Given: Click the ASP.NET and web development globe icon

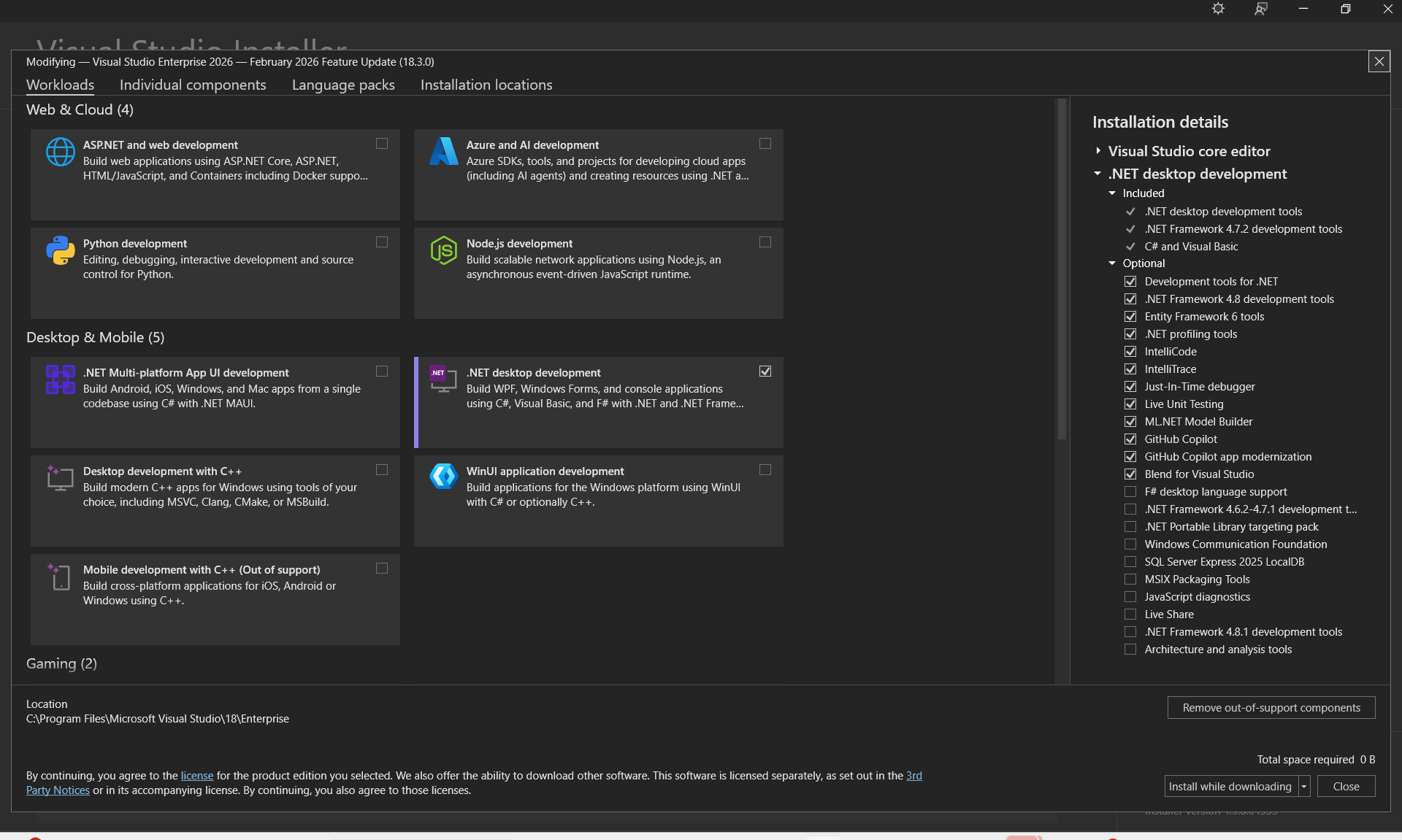Looking at the screenshot, I should (60, 152).
